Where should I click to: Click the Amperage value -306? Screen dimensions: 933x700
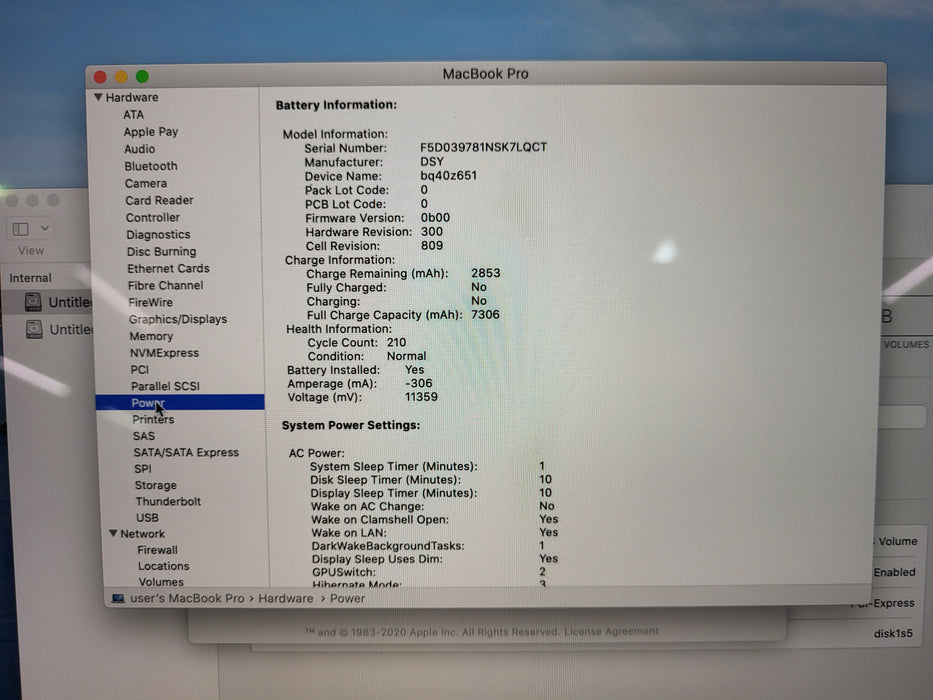418,383
